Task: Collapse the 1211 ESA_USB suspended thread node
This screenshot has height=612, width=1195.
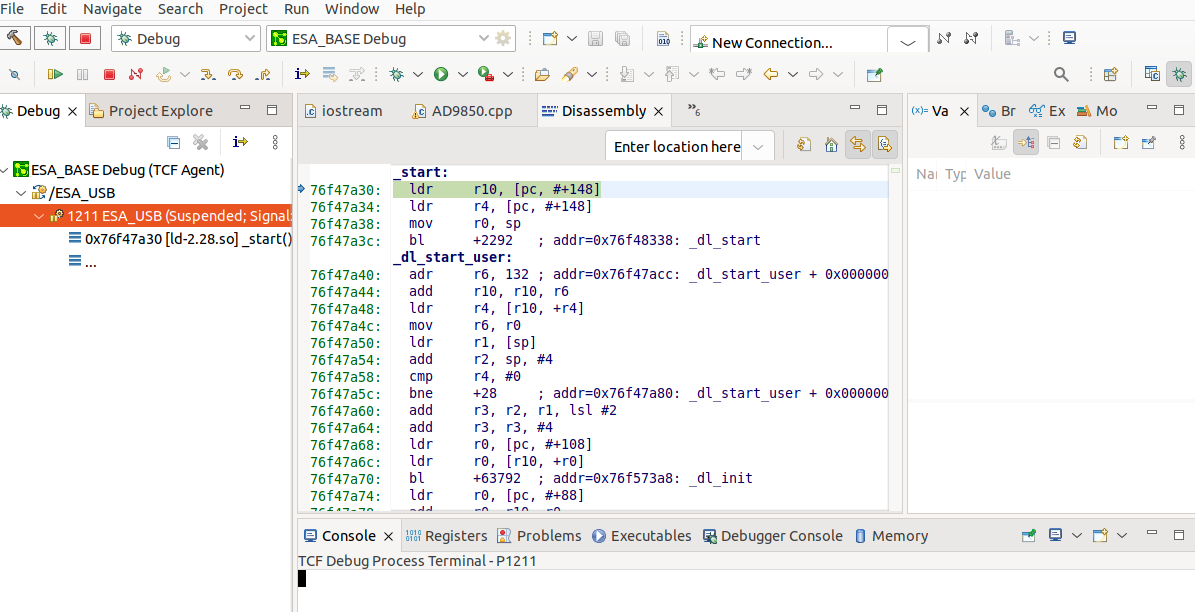Action: point(40,216)
